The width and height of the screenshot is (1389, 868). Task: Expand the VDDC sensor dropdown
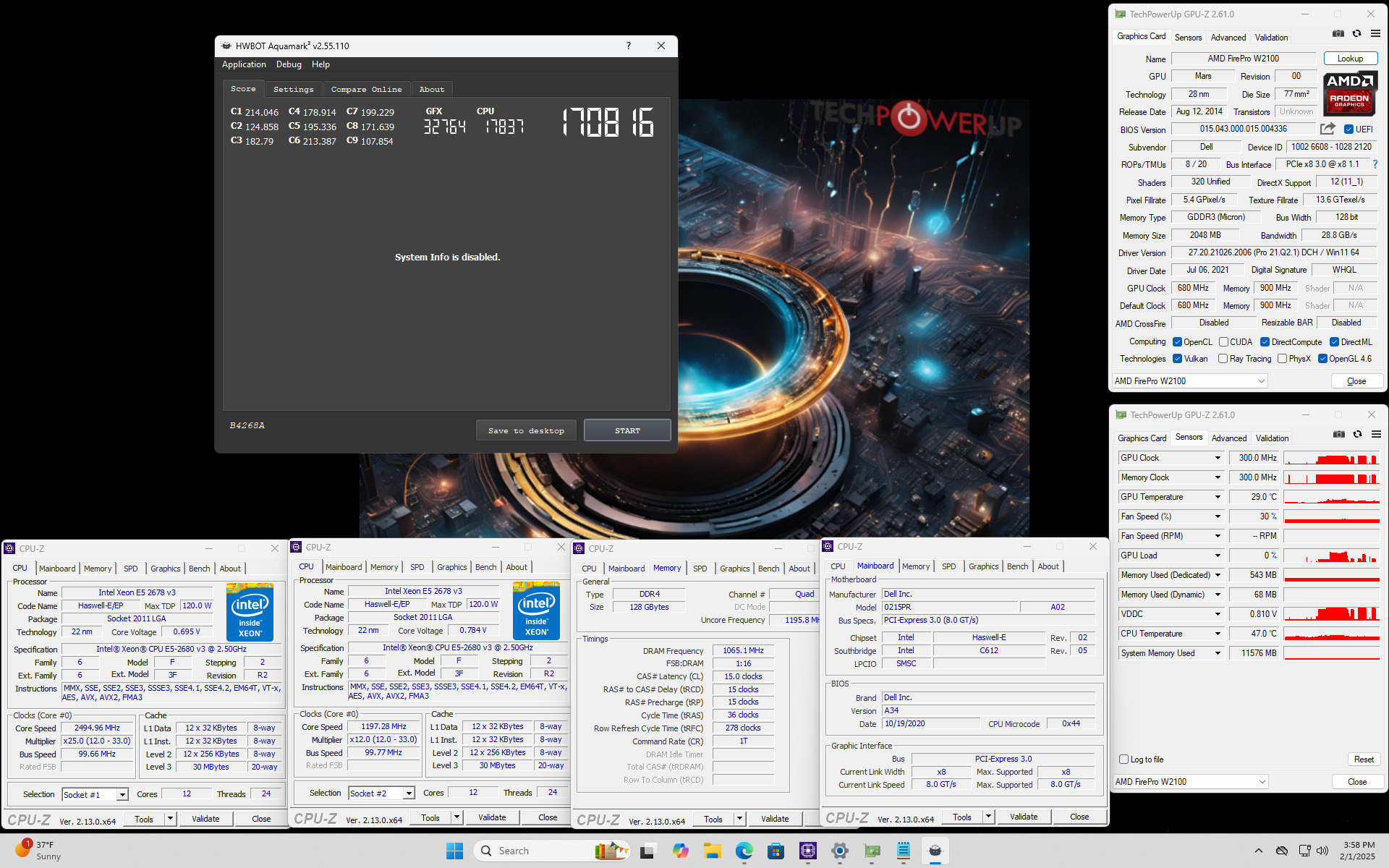pos(1218,614)
